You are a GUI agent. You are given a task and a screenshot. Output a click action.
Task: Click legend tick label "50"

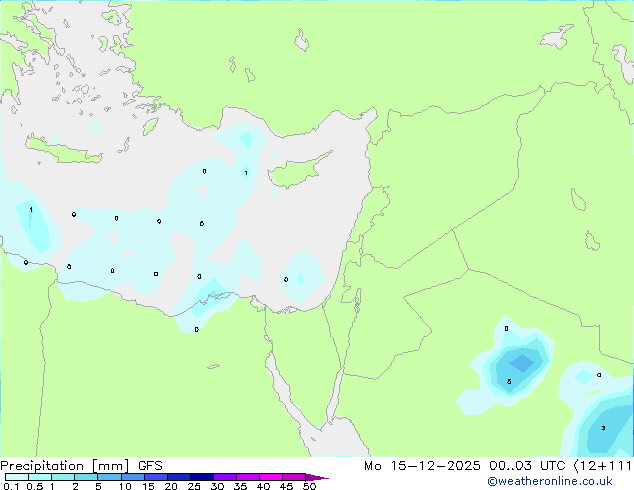[310, 486]
